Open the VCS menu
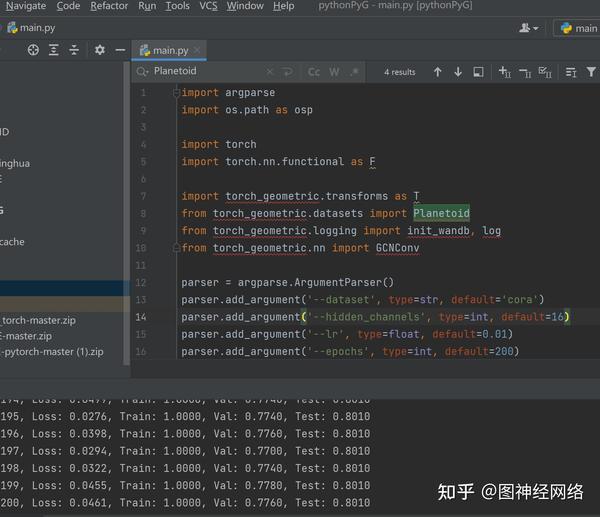The height and width of the screenshot is (517, 600). 208,6
